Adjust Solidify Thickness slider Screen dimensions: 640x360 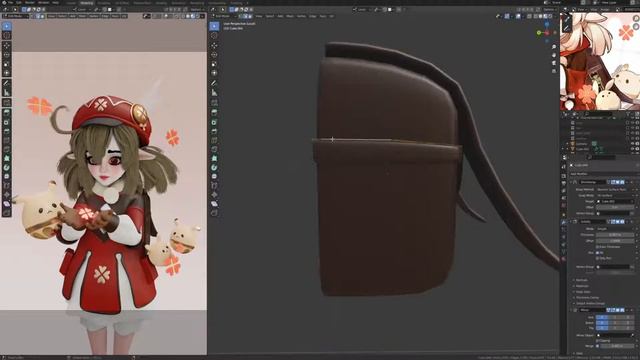pos(615,235)
